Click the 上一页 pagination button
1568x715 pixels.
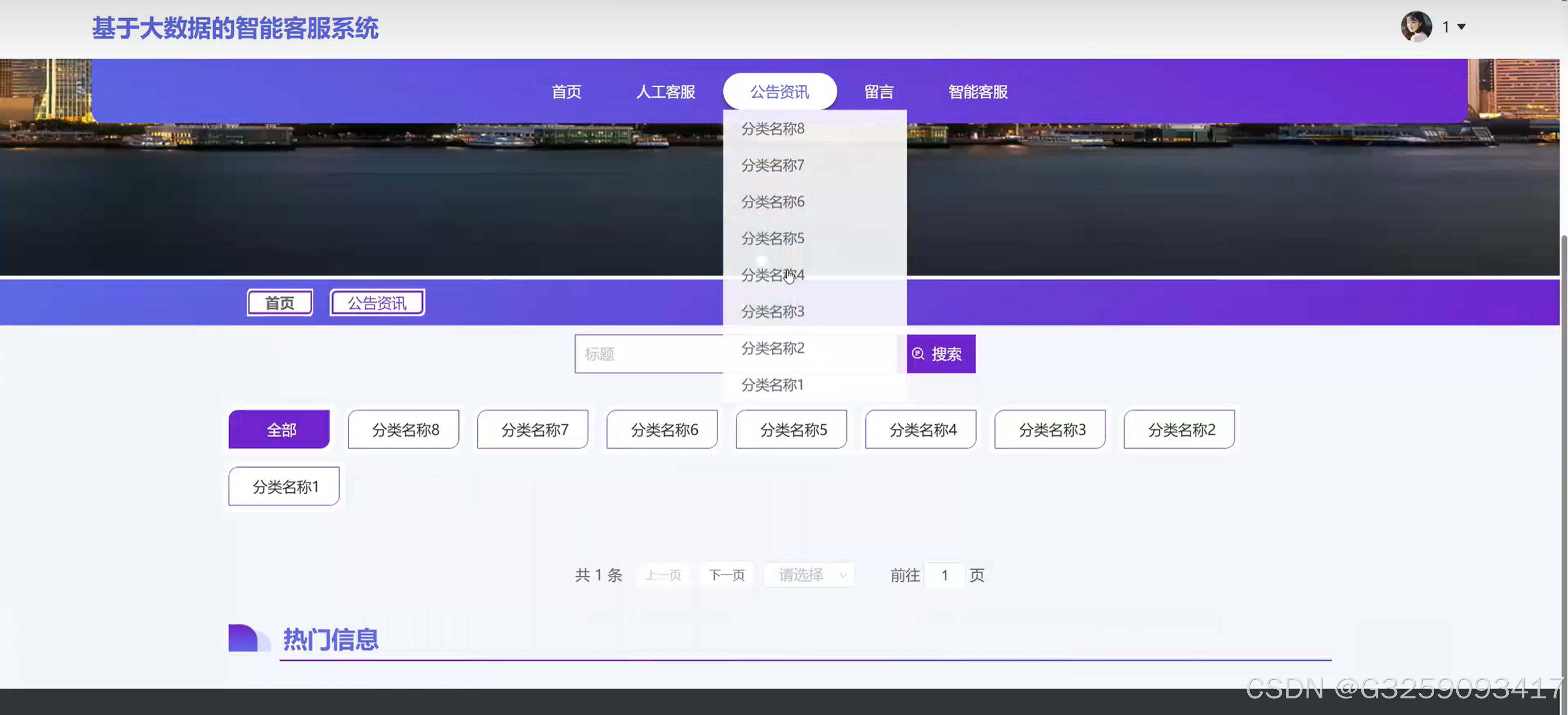coord(663,575)
